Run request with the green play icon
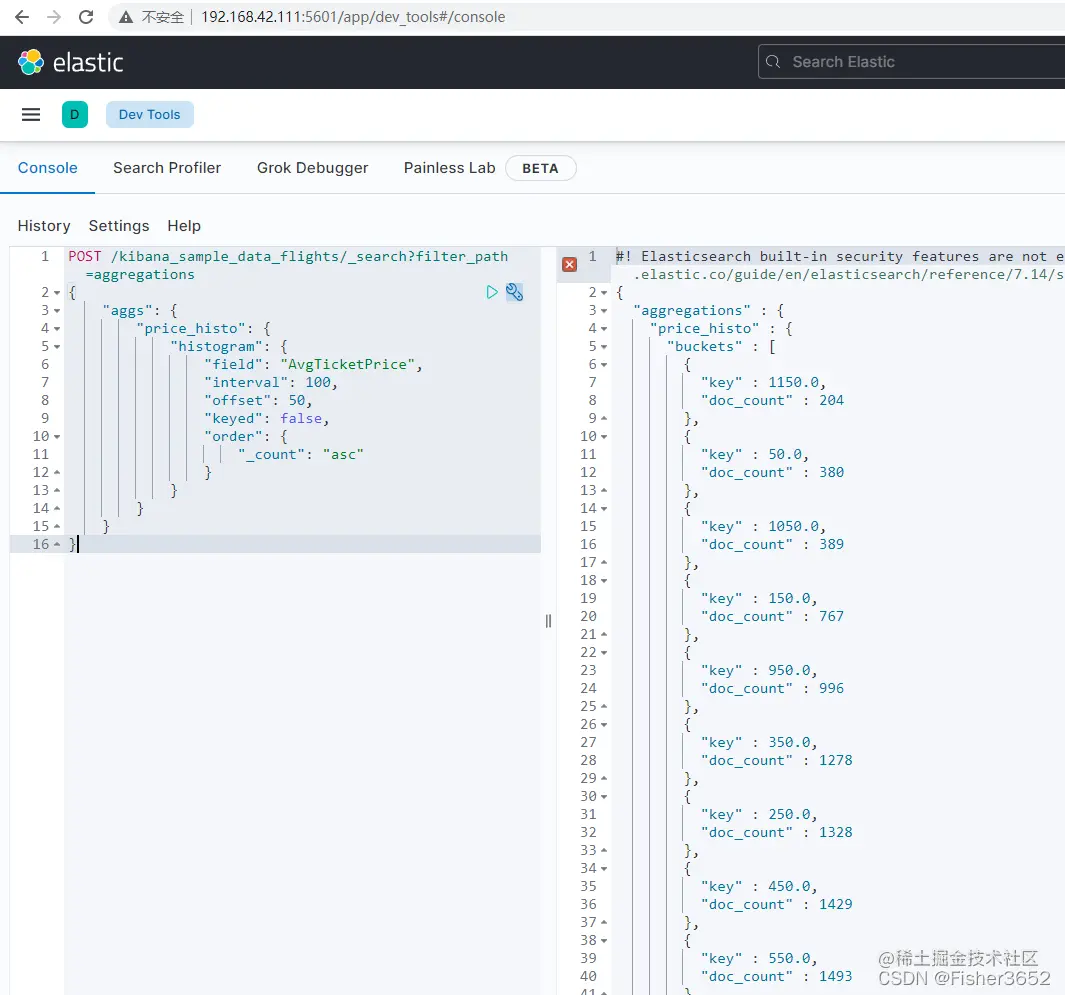 (x=492, y=292)
